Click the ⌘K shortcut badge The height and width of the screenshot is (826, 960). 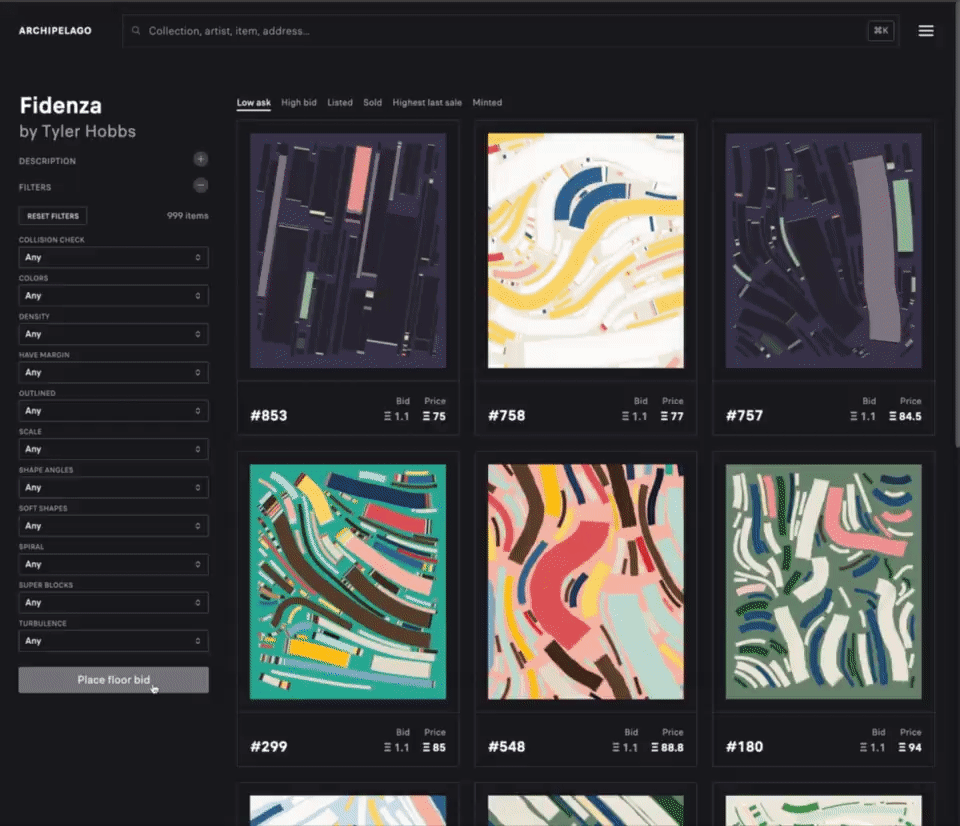coord(881,31)
